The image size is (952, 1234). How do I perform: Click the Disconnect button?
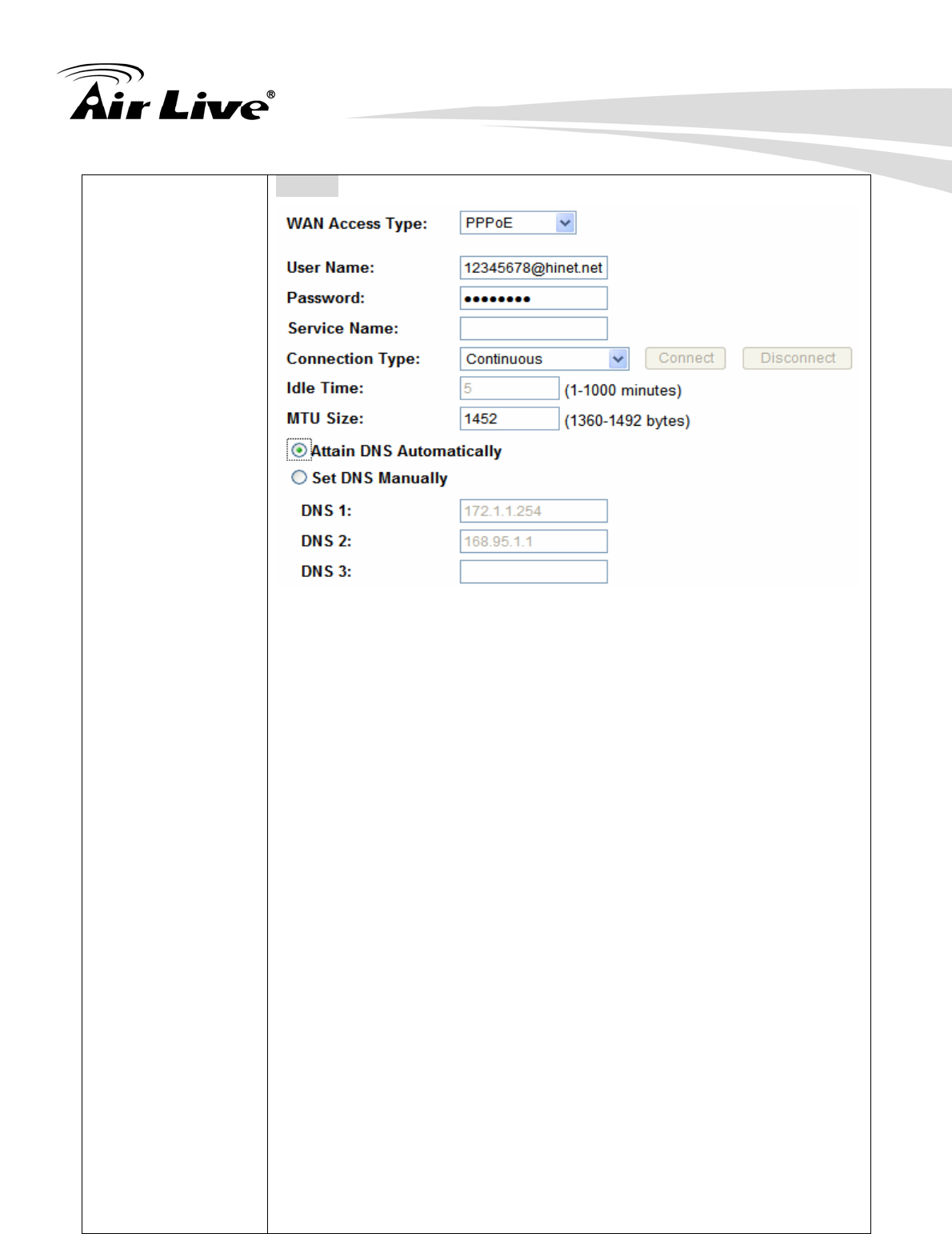(798, 359)
